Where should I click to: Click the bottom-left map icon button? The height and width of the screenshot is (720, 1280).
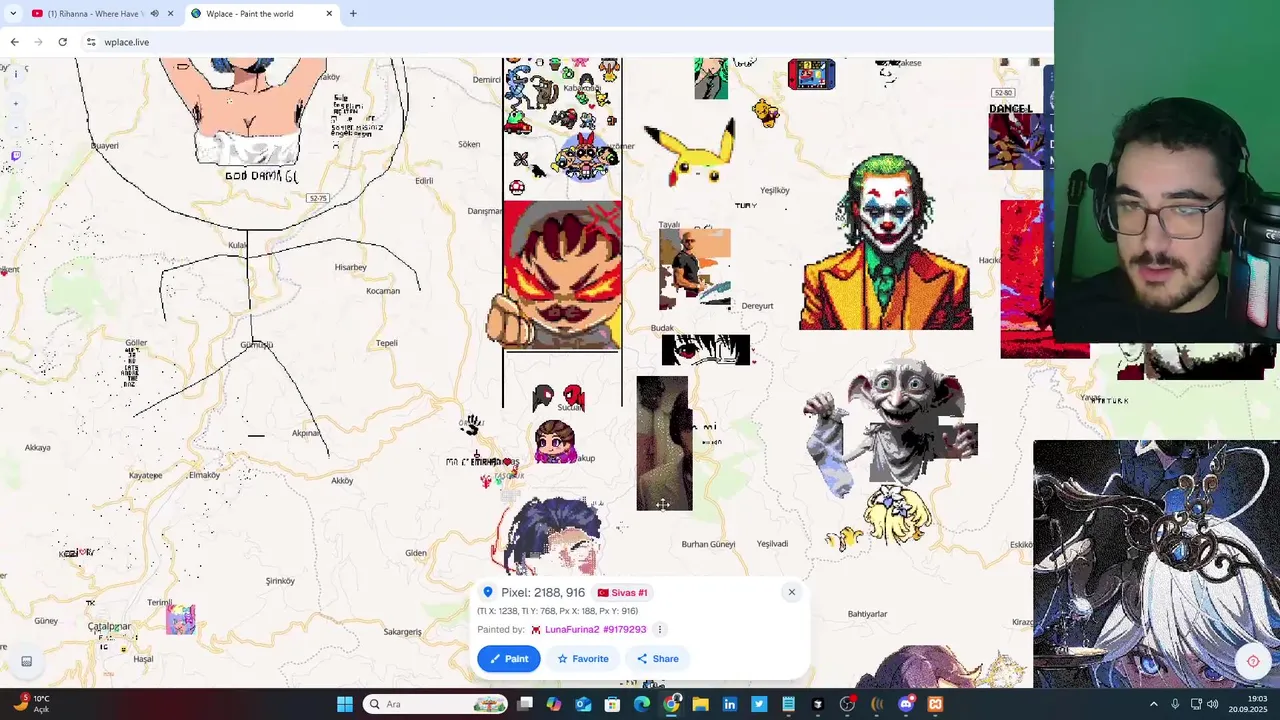pyautogui.click(x=27, y=661)
